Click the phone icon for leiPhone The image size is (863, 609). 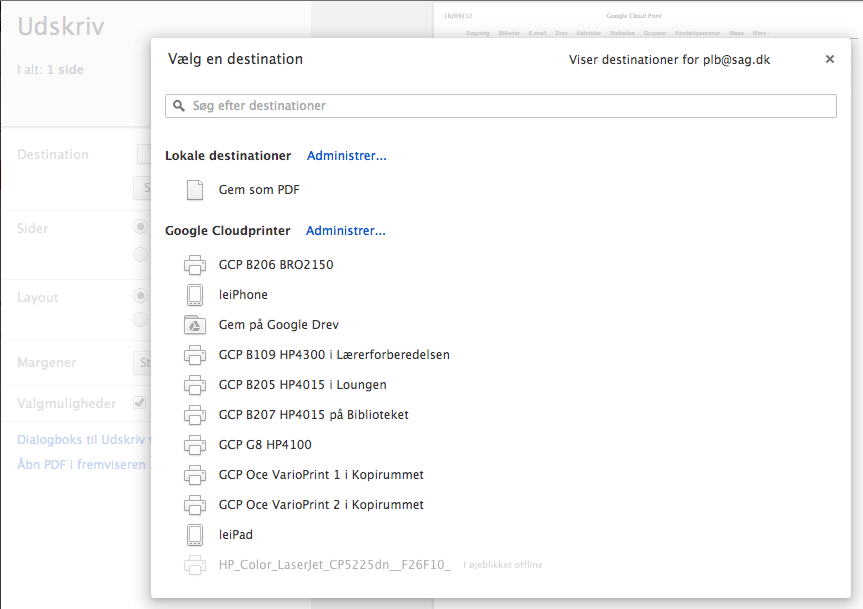click(195, 295)
